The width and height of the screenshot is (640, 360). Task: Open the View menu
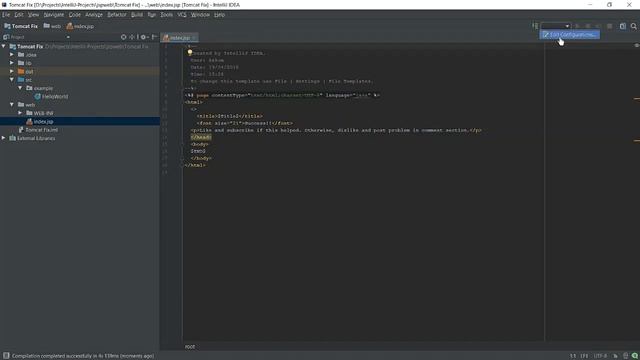coord(33,15)
